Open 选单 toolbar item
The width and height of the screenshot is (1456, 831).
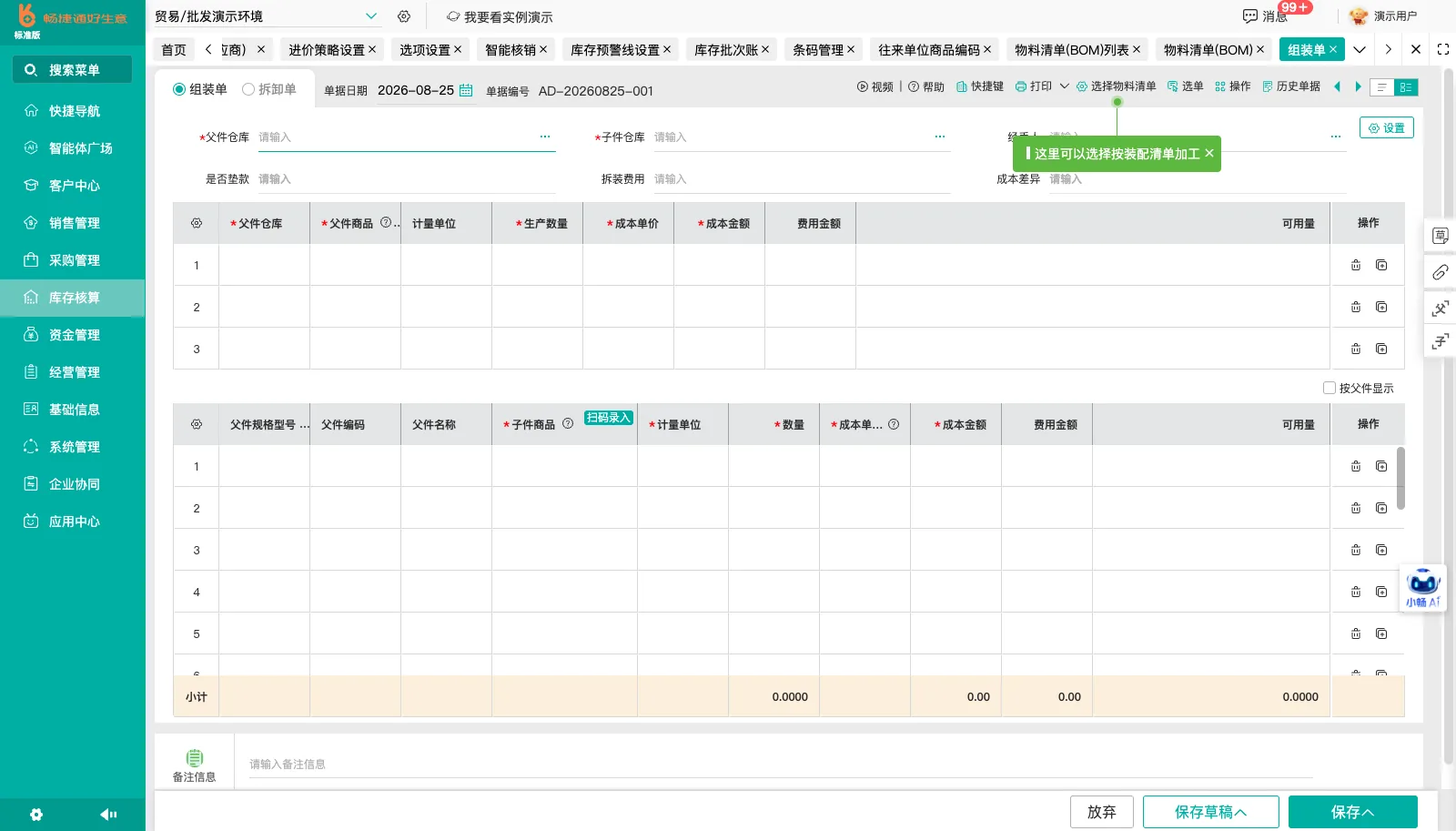(1185, 86)
